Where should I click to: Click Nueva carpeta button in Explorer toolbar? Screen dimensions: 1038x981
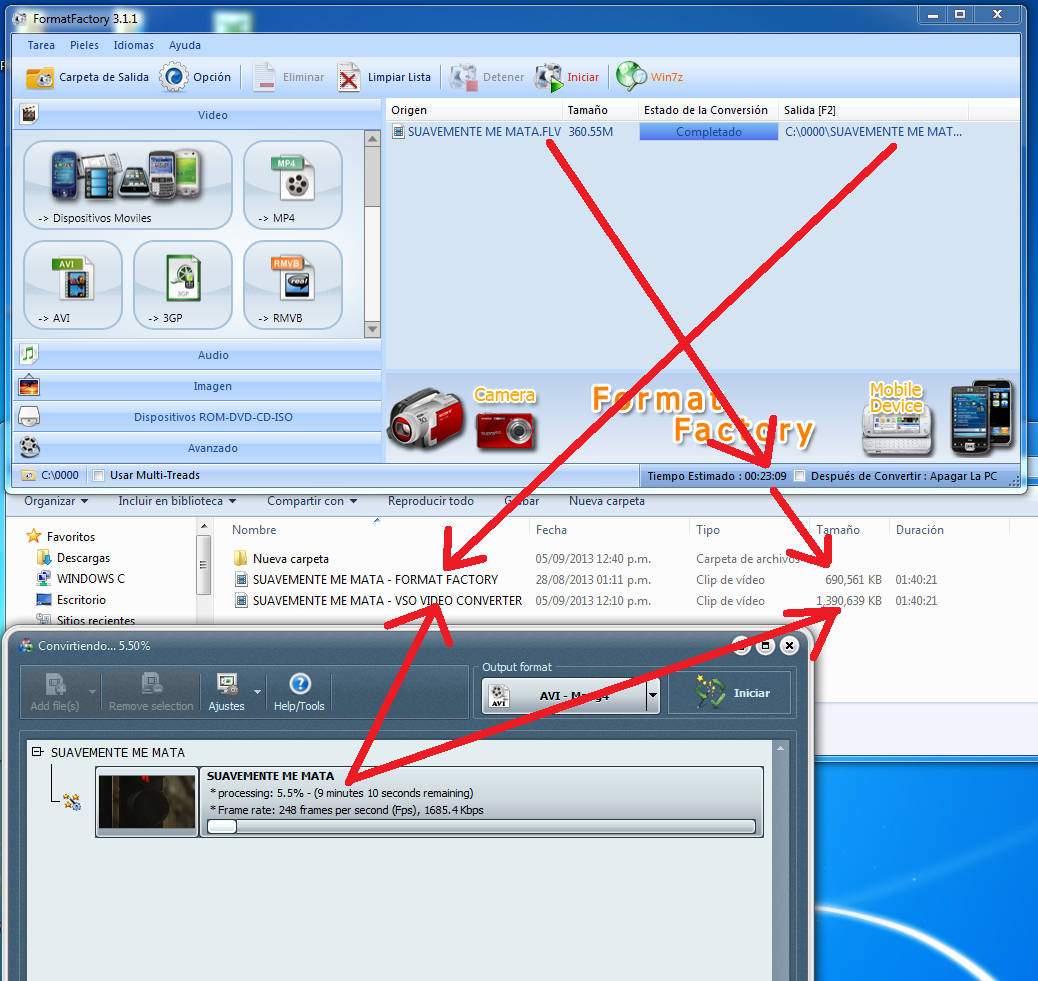click(x=607, y=501)
